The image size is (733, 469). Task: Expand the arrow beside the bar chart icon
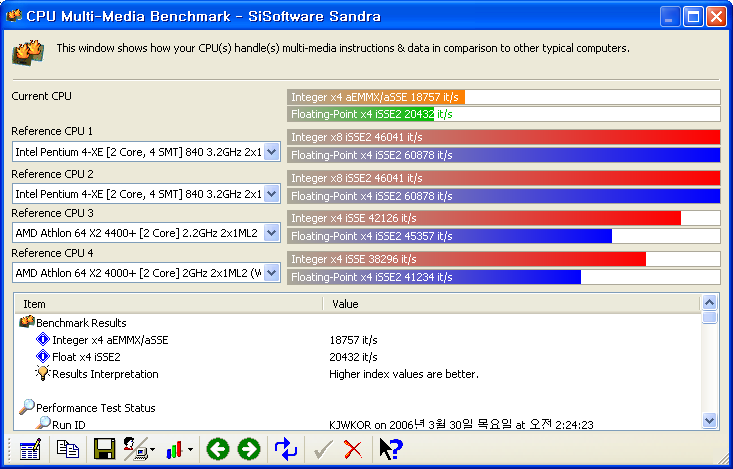[x=190, y=450]
